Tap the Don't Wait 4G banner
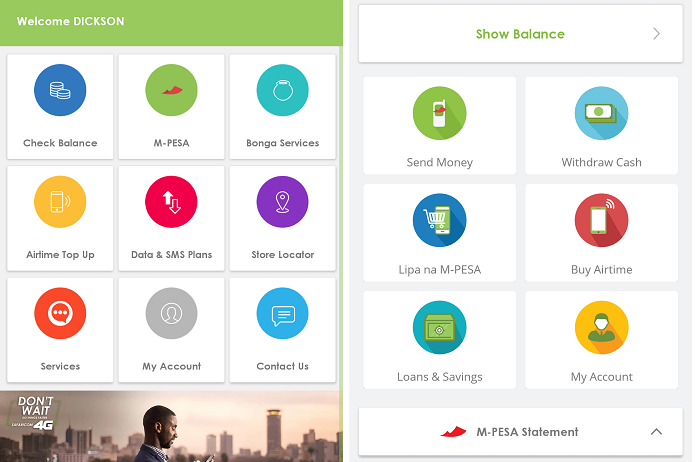Screen dimensions: 696x462 pos(171,426)
